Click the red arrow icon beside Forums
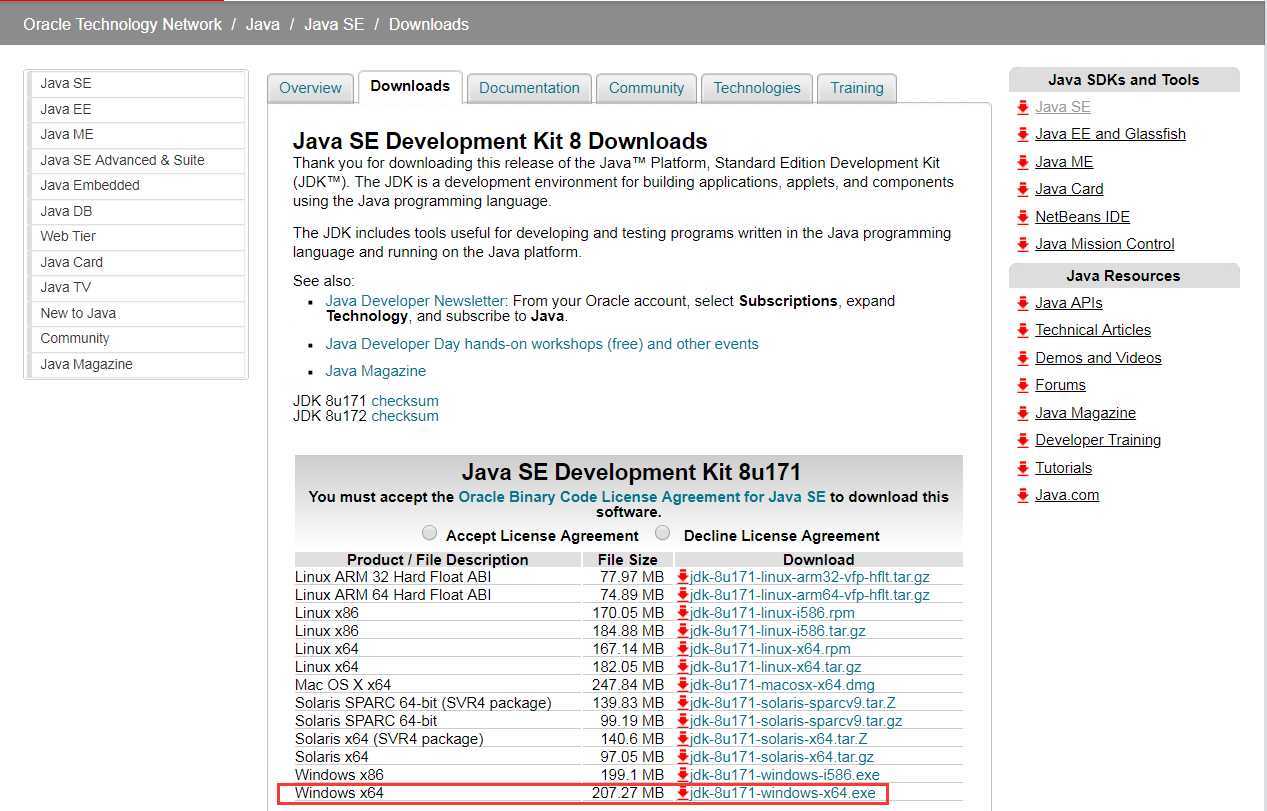This screenshot has width=1267, height=811. (1022, 385)
